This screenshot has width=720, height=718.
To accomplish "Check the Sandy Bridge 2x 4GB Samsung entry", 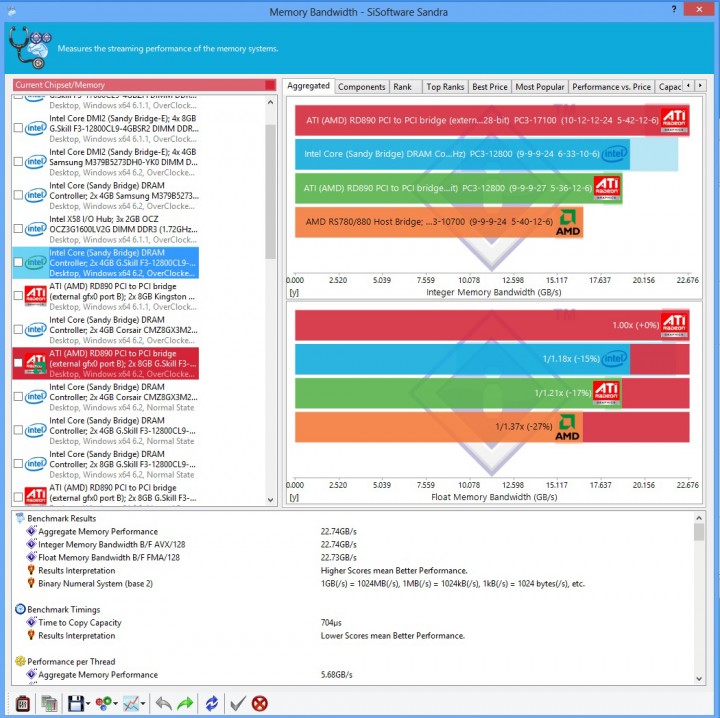I will pyautogui.click(x=18, y=195).
